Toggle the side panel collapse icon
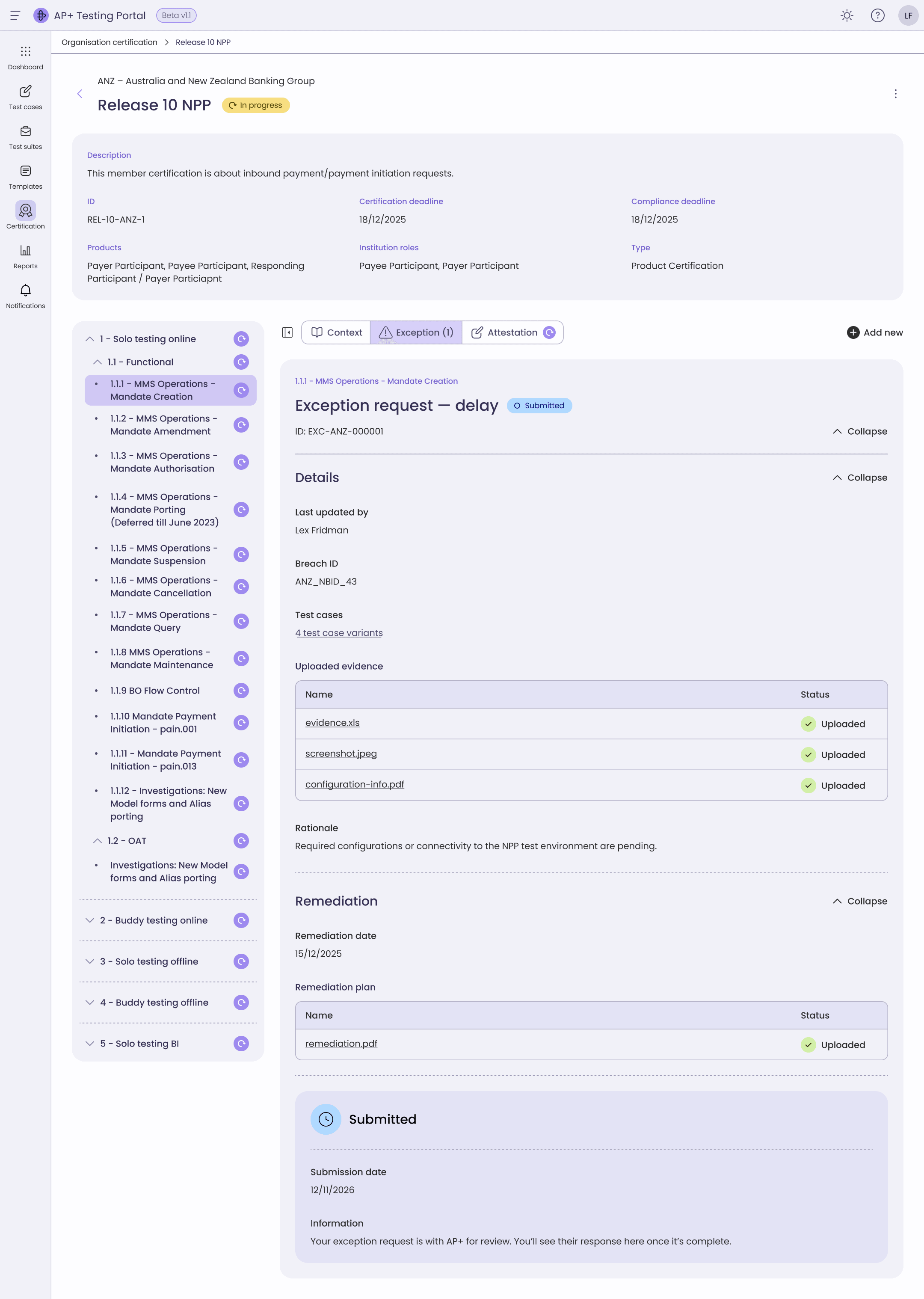Screen dimensions: 924x1299 [x=287, y=332]
